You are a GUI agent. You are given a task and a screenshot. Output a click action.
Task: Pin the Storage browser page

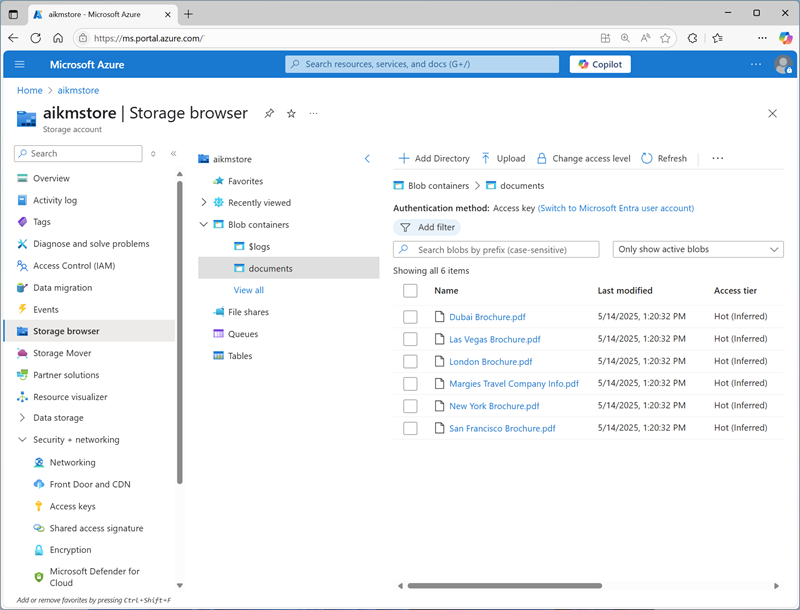click(x=269, y=114)
